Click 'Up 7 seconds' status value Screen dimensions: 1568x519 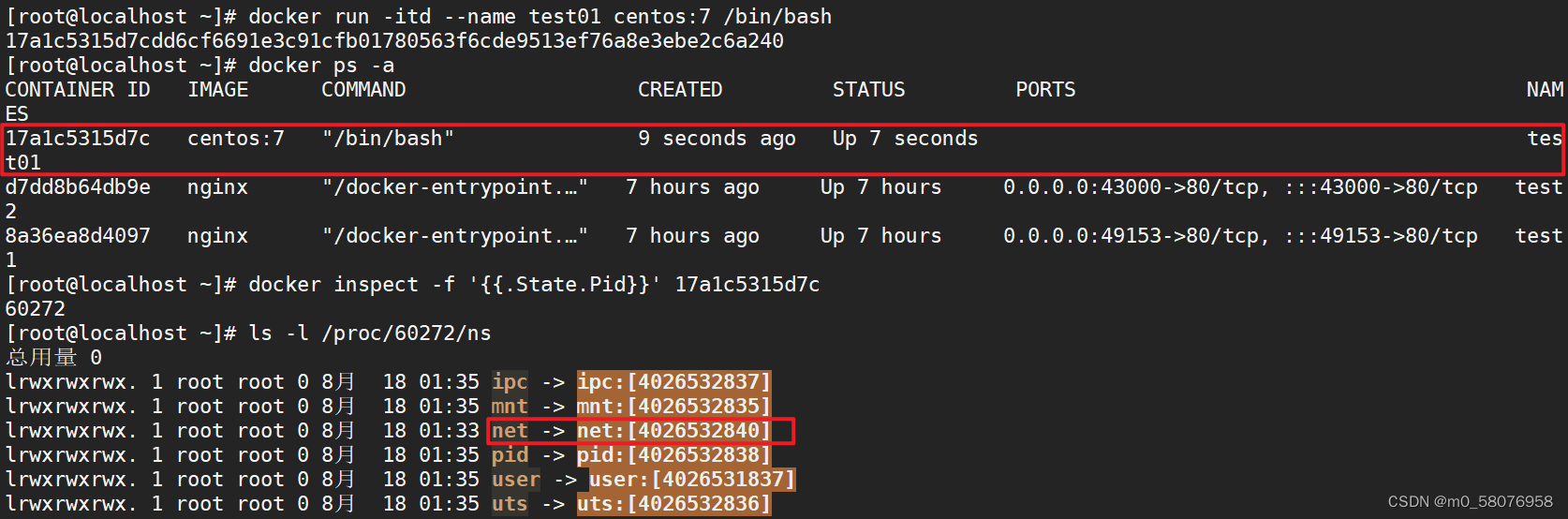[905, 139]
